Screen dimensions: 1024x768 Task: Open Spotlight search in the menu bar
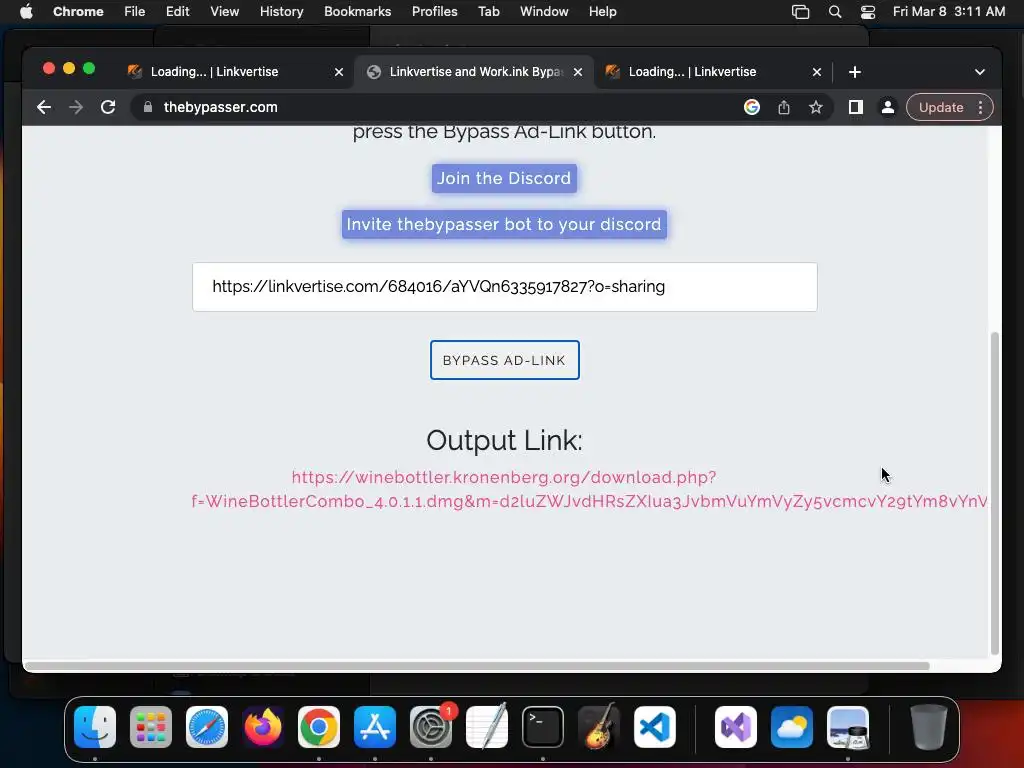tap(835, 12)
